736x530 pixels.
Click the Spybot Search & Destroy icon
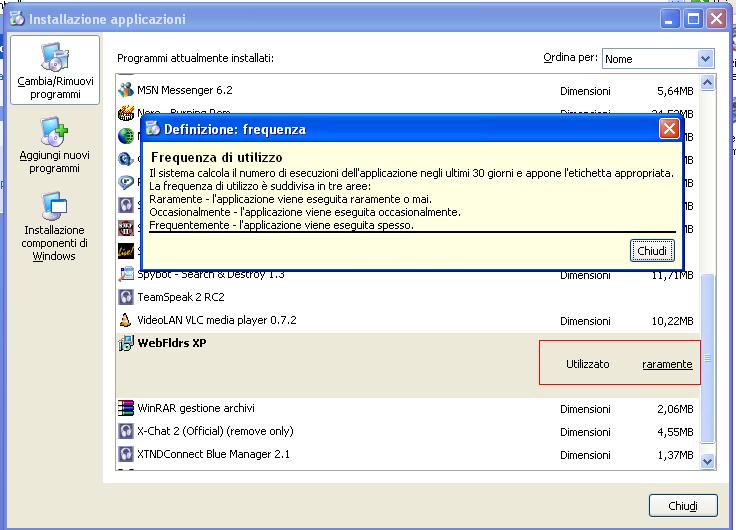click(126, 274)
